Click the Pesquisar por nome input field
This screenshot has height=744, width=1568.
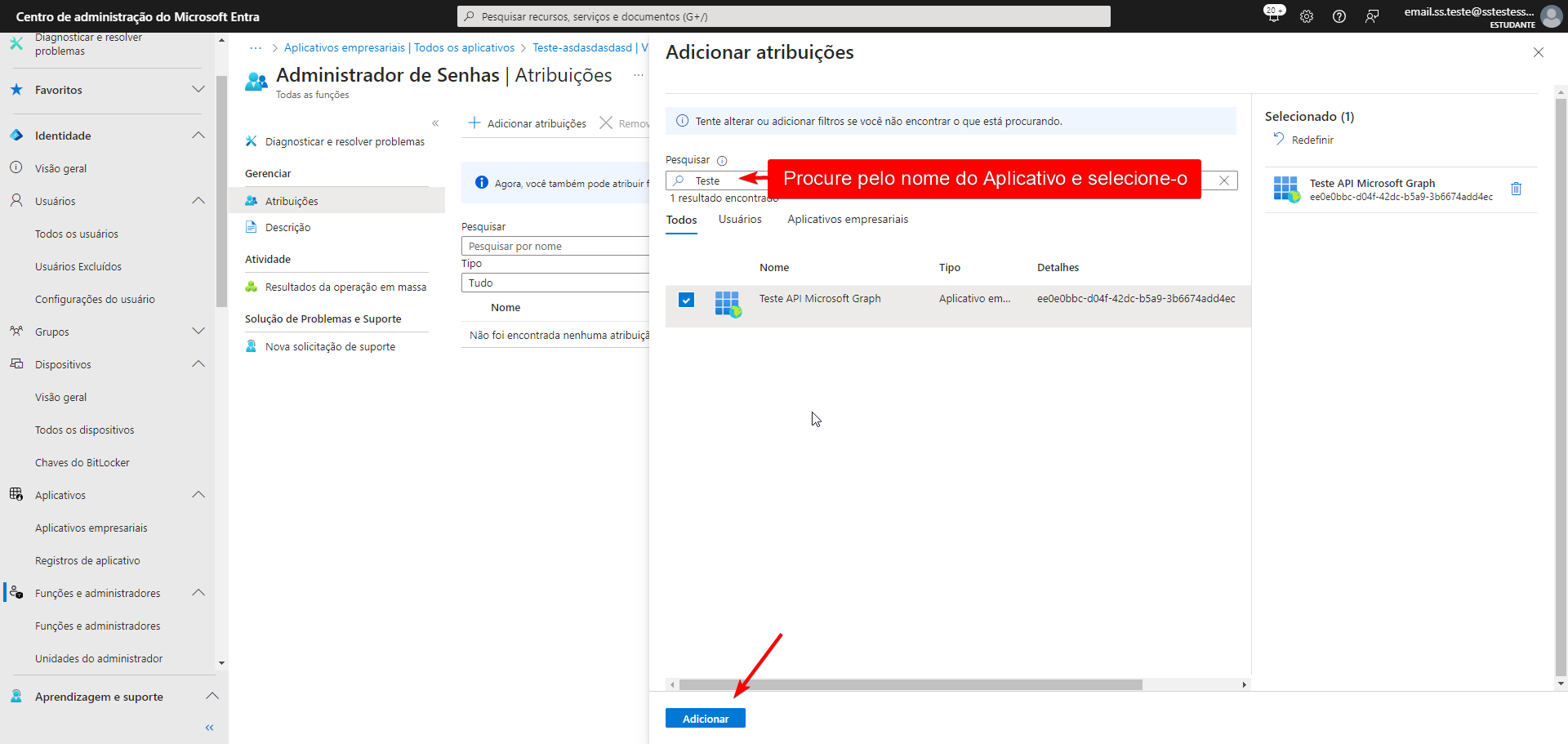(x=555, y=246)
